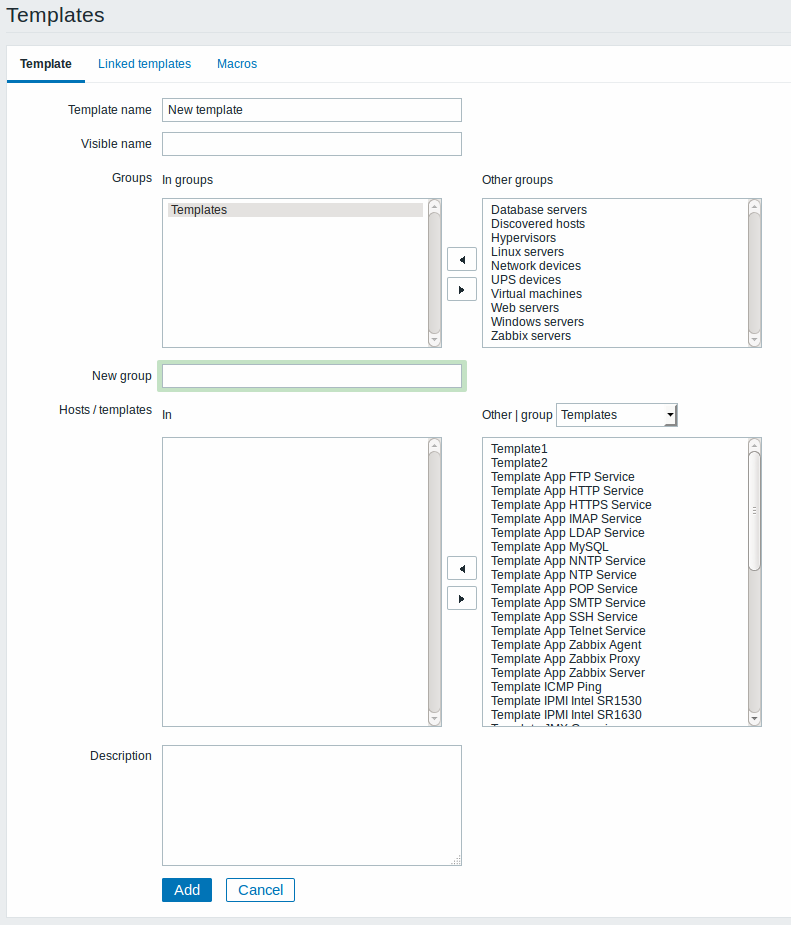Image resolution: width=791 pixels, height=925 pixels.
Task: Select Template App NNTP Service
Action: [568, 561]
